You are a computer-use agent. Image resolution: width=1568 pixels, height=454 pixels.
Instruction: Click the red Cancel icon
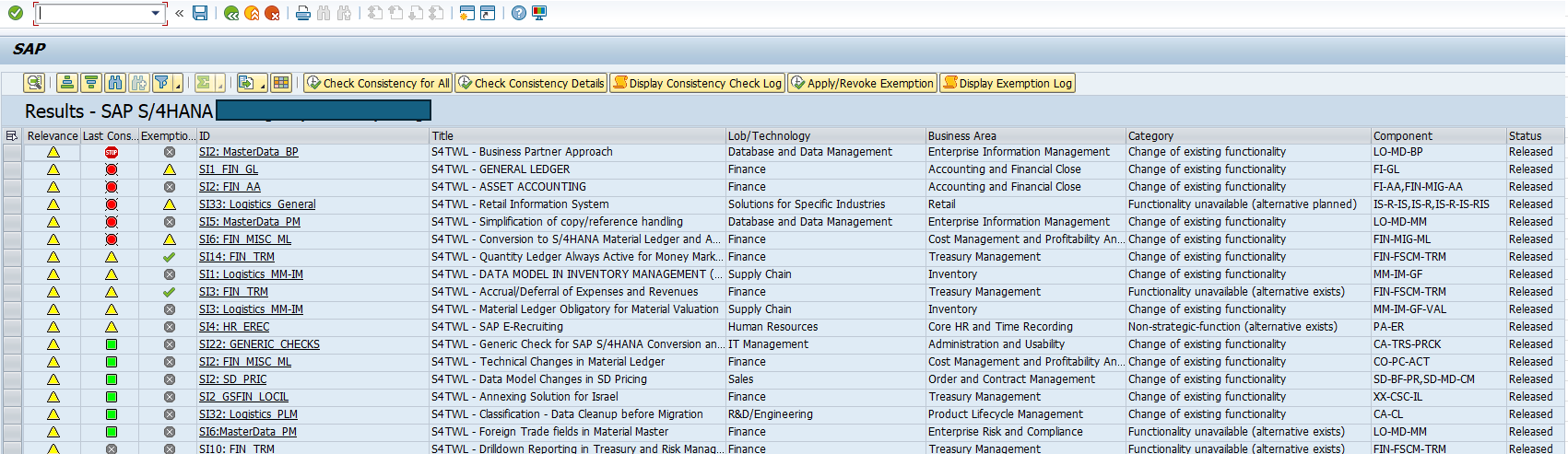point(272,13)
